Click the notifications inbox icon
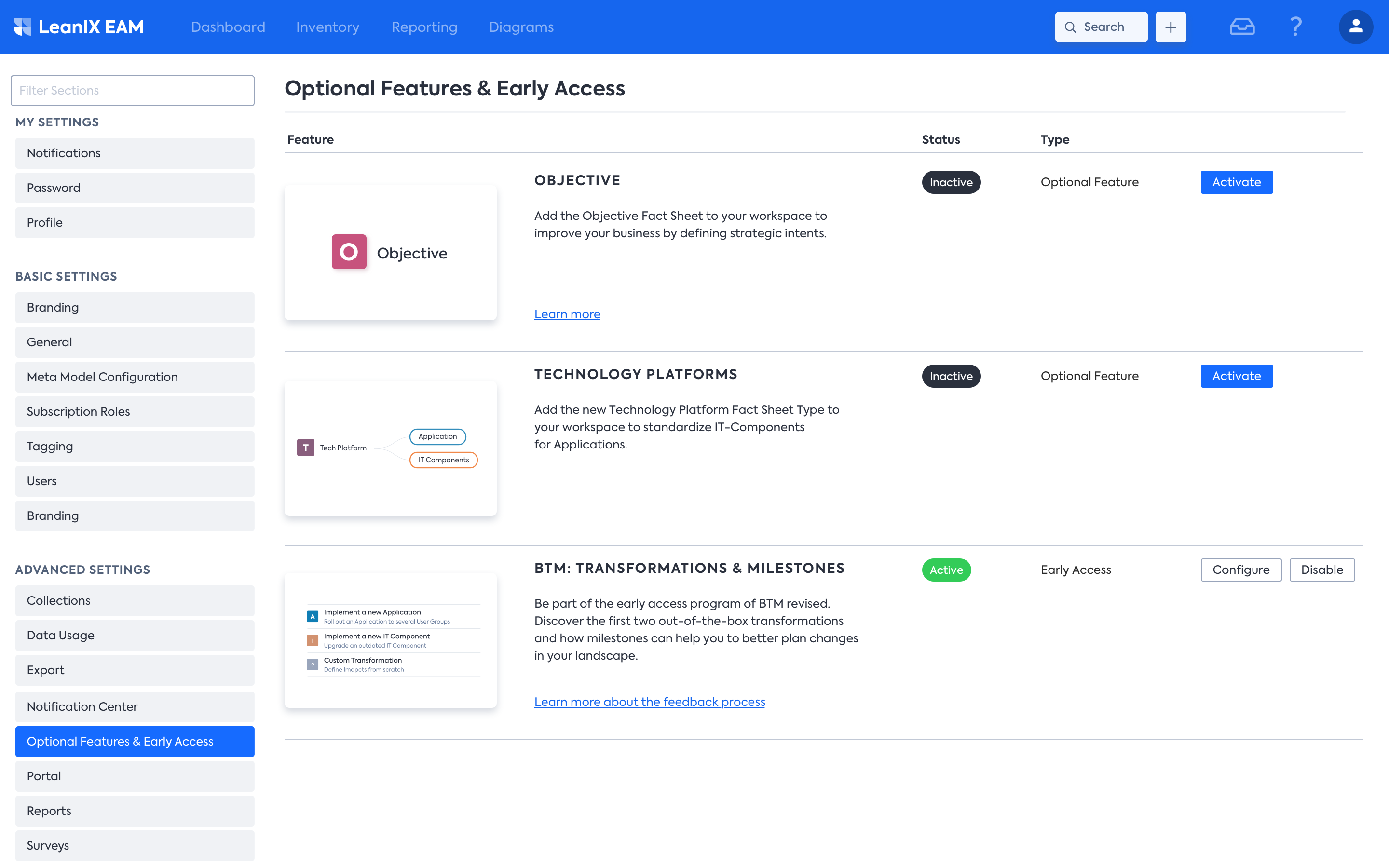Viewport: 1389px width, 868px height. [1242, 27]
